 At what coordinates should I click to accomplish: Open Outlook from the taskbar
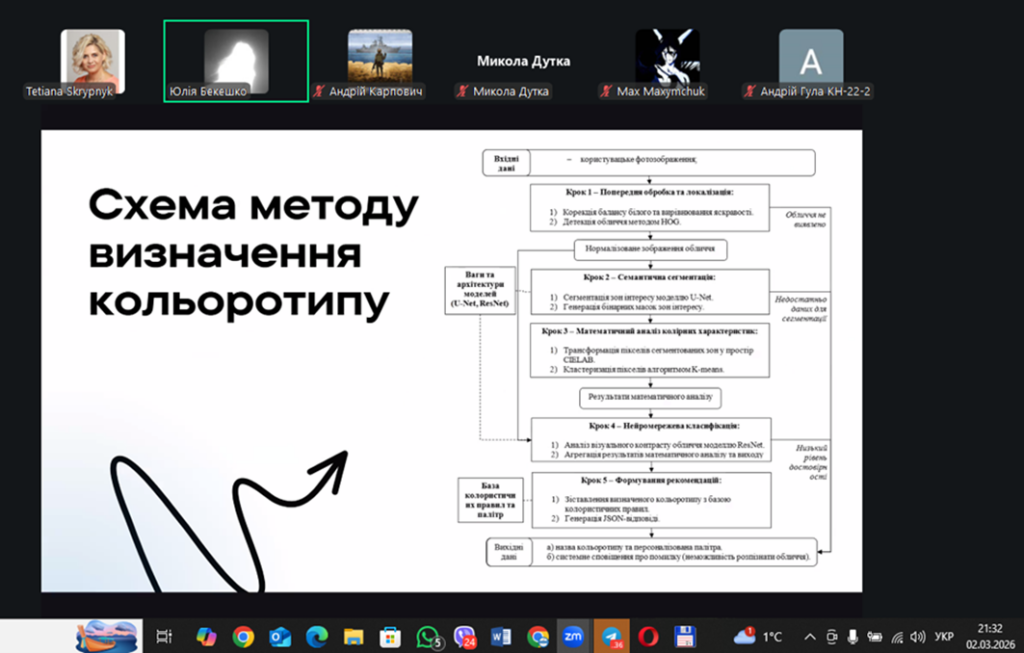click(280, 636)
